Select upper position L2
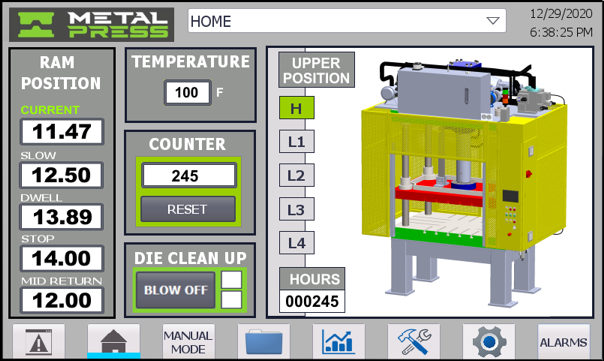The height and width of the screenshot is (361, 604). coord(296,175)
